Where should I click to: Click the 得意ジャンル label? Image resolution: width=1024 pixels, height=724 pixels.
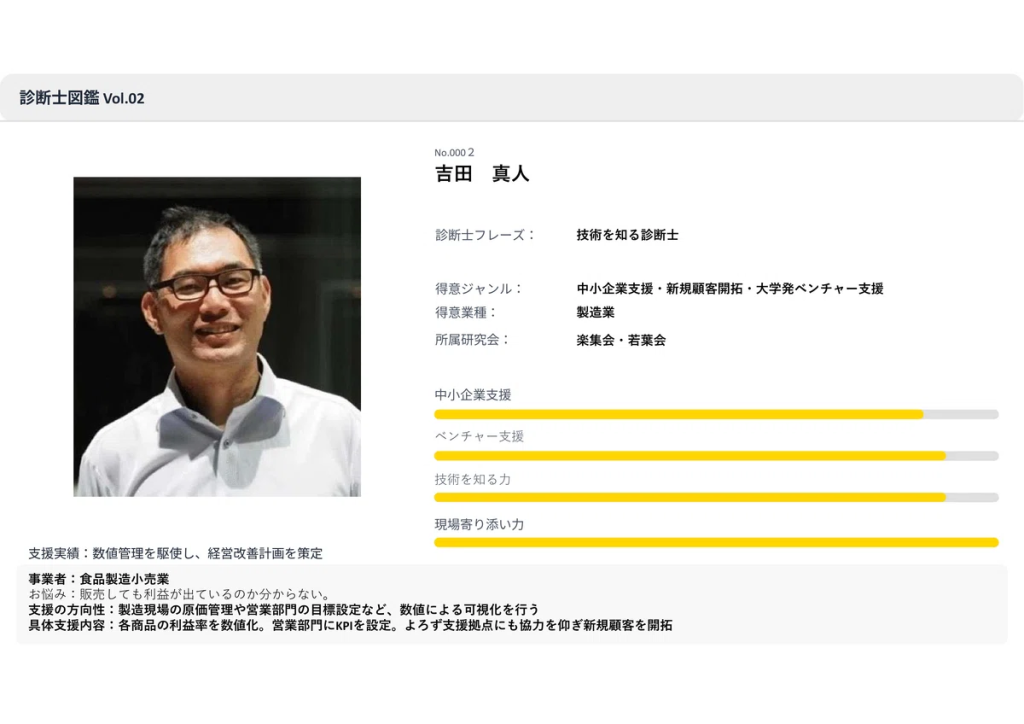(479, 288)
